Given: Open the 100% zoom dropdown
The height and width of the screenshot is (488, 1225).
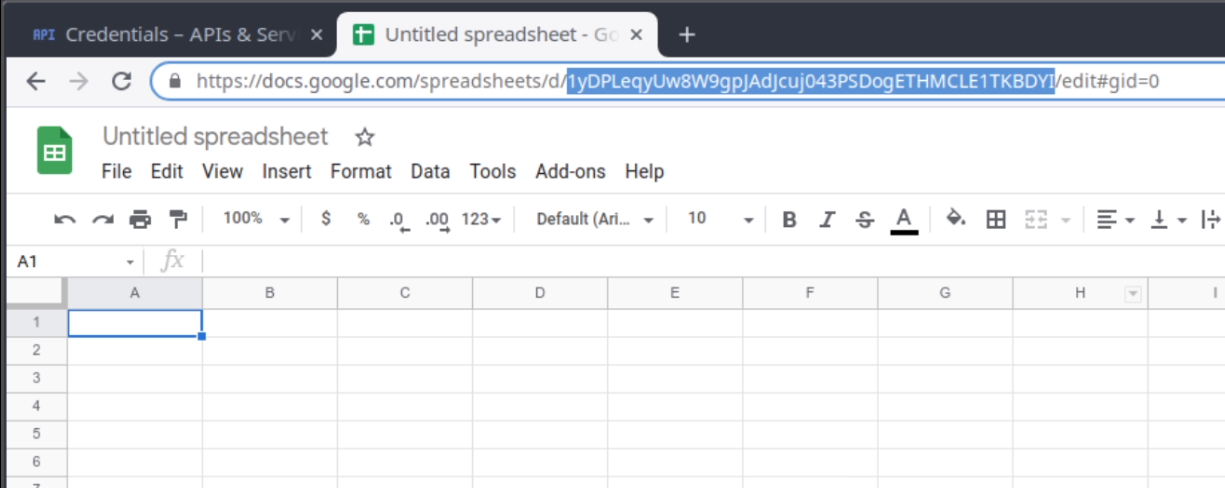Looking at the screenshot, I should [x=256, y=219].
